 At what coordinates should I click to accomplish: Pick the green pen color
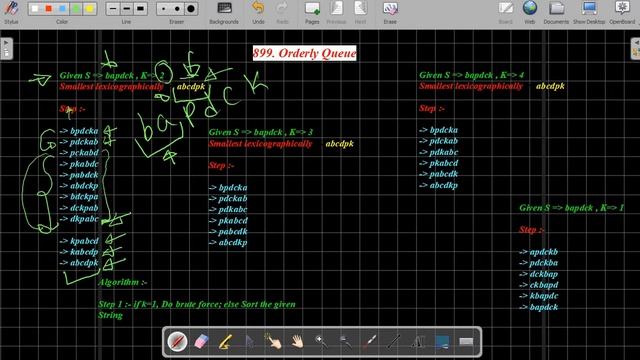pyautogui.click(x=76, y=9)
